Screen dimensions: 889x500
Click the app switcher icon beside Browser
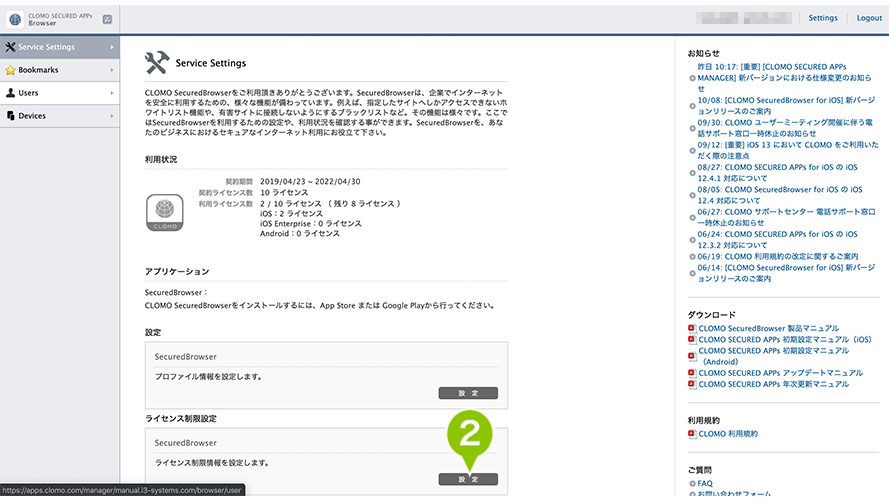point(107,19)
